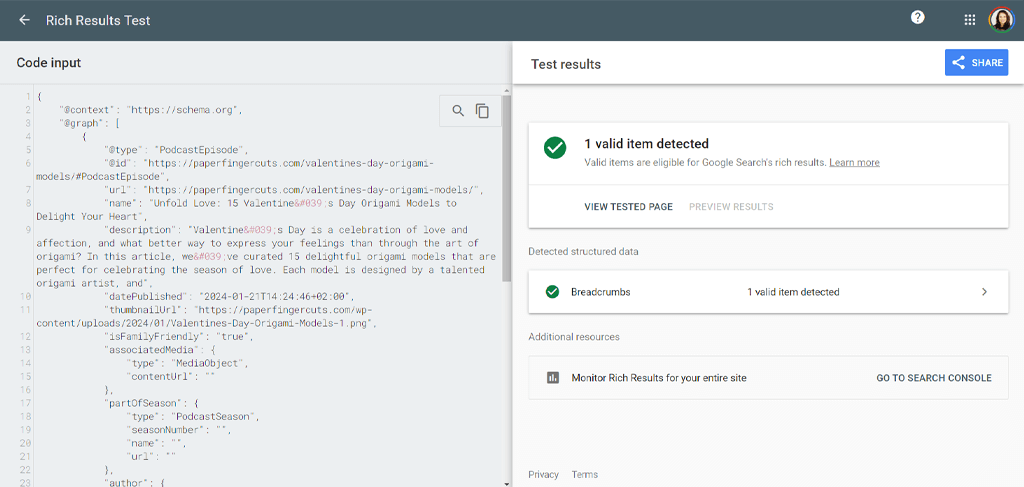Open the Privacy link
This screenshot has height=487, width=1024.
(543, 475)
